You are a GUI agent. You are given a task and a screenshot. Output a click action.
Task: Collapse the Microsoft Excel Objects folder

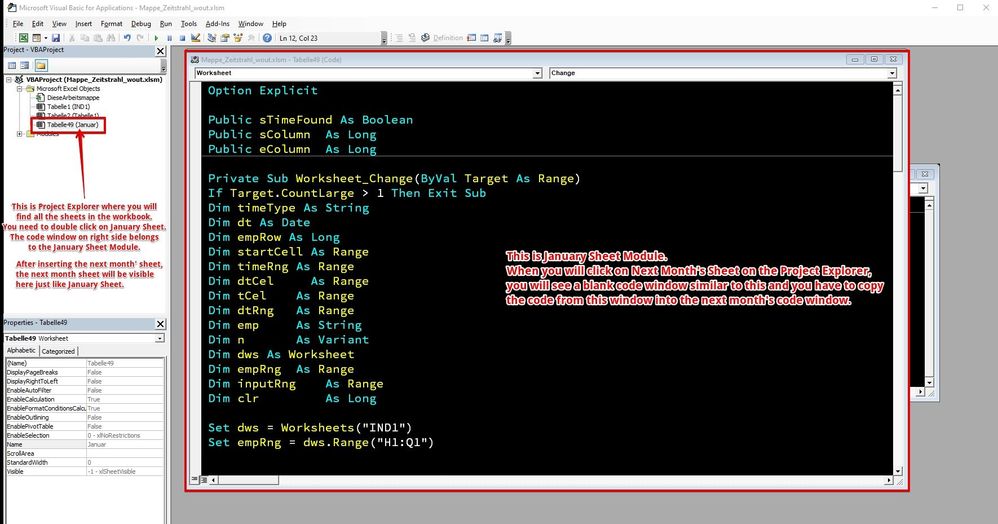[x=20, y=89]
